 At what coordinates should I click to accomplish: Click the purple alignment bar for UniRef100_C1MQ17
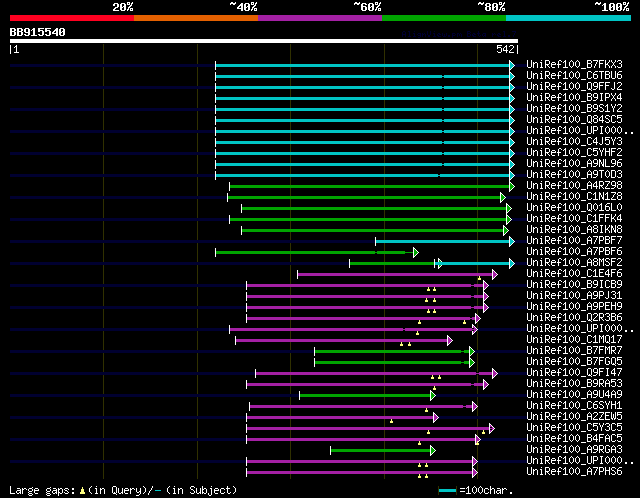tap(344, 341)
